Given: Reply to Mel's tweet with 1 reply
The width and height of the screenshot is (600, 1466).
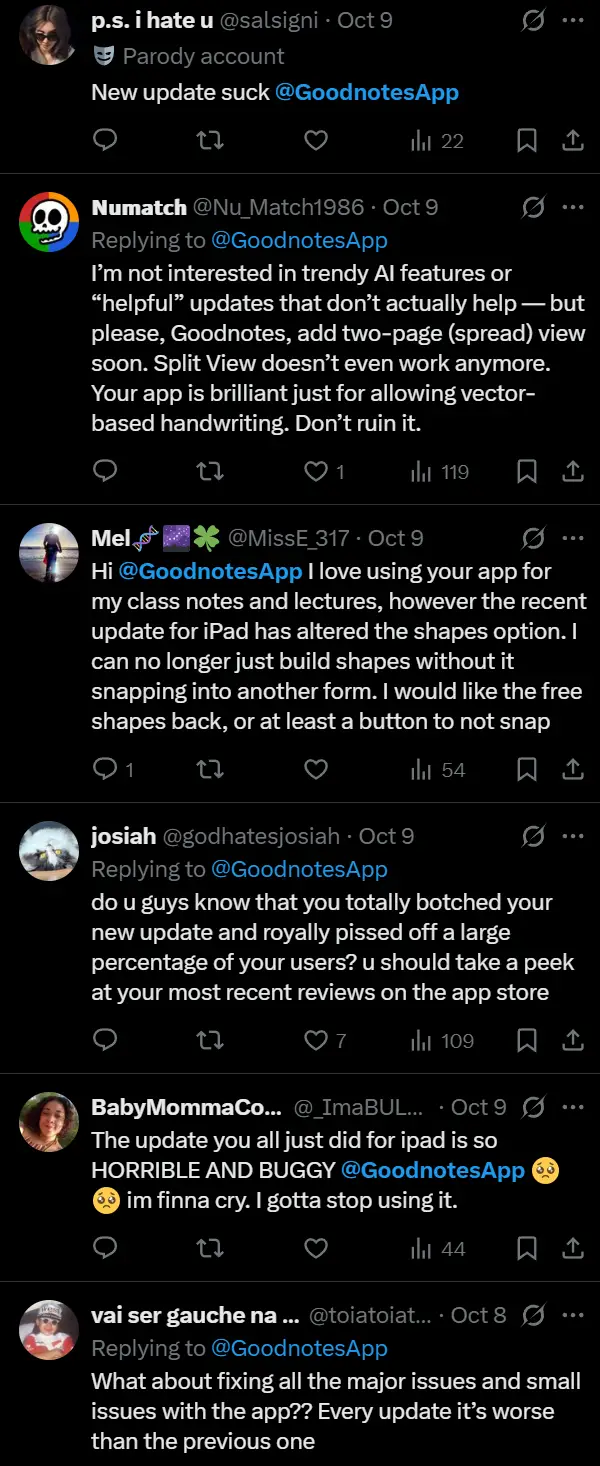Looking at the screenshot, I should pos(105,769).
